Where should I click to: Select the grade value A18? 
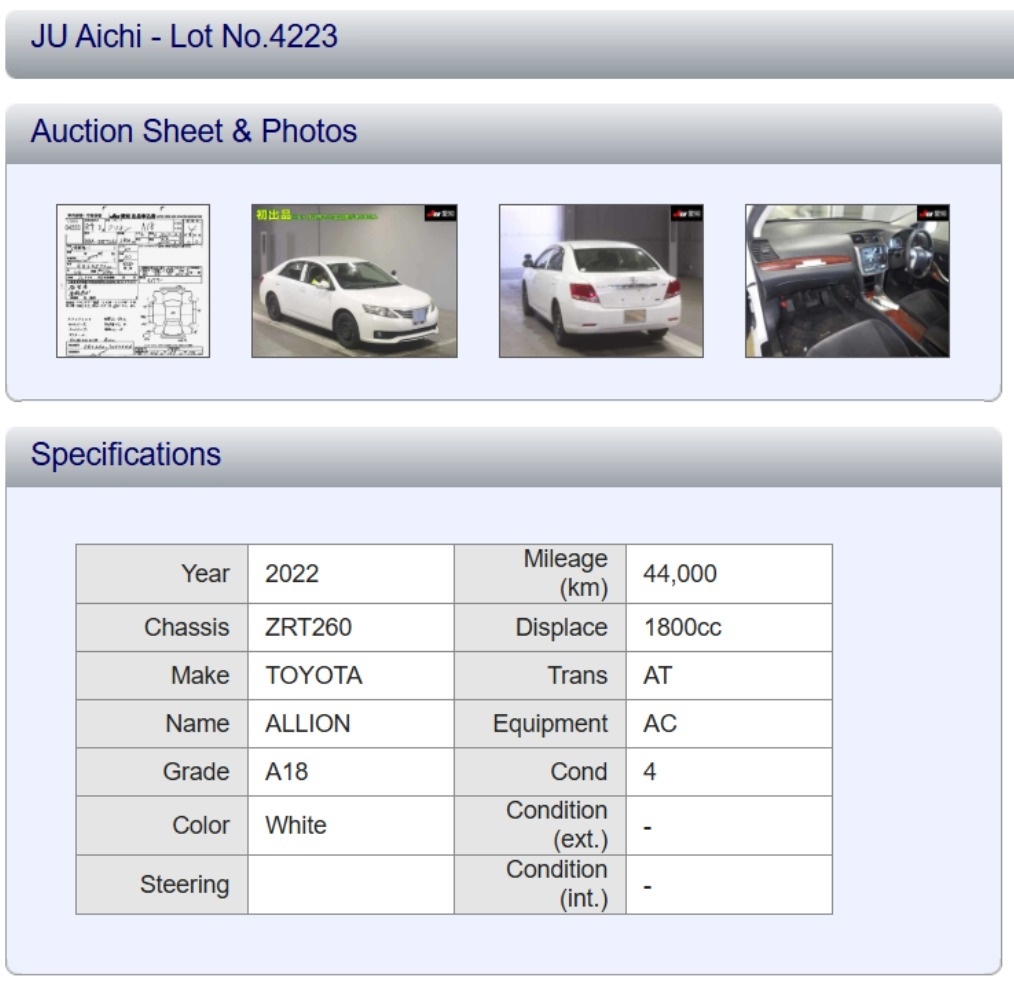[x=287, y=772]
